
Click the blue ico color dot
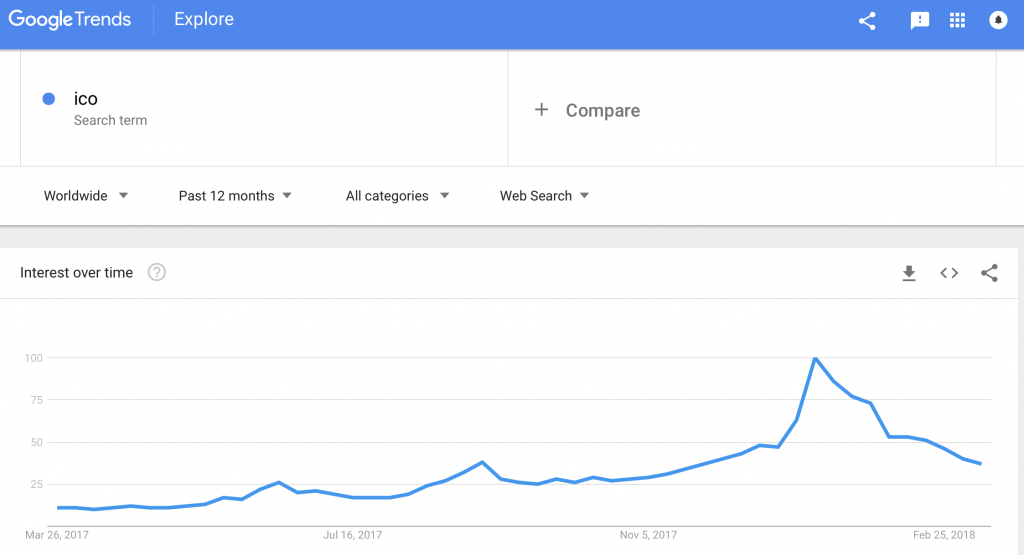(x=48, y=99)
